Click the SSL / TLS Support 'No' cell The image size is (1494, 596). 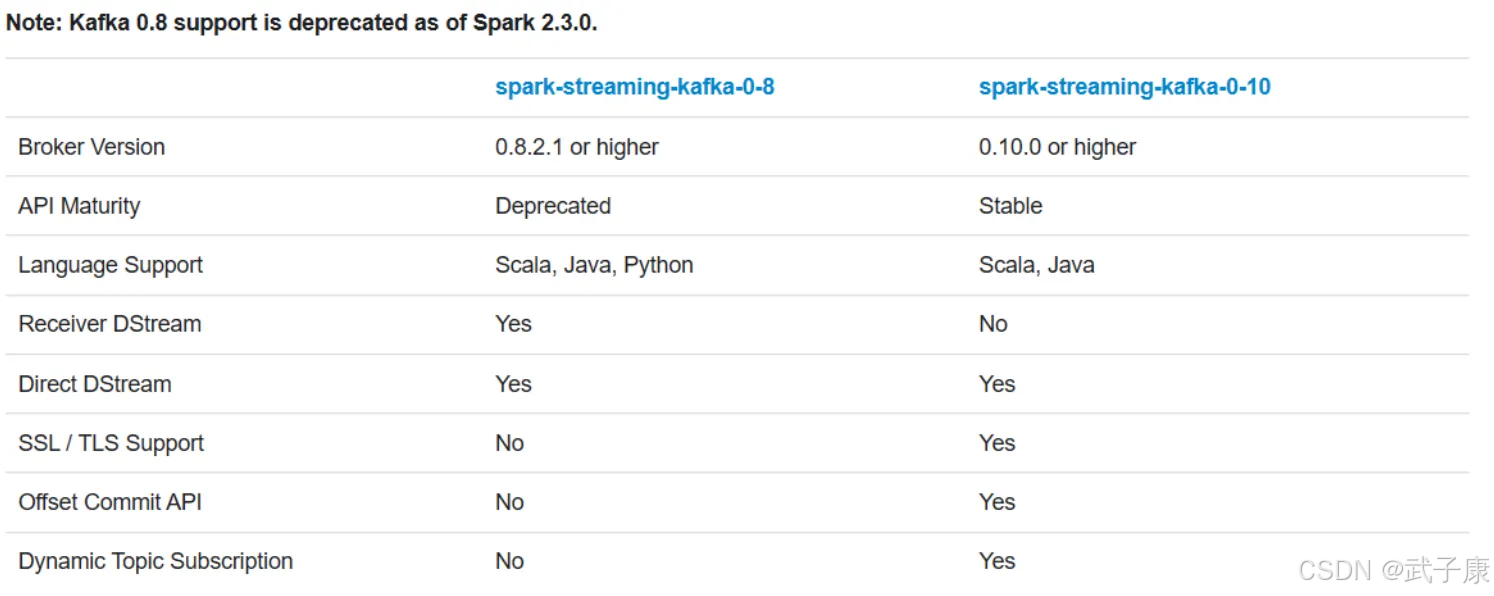(509, 443)
